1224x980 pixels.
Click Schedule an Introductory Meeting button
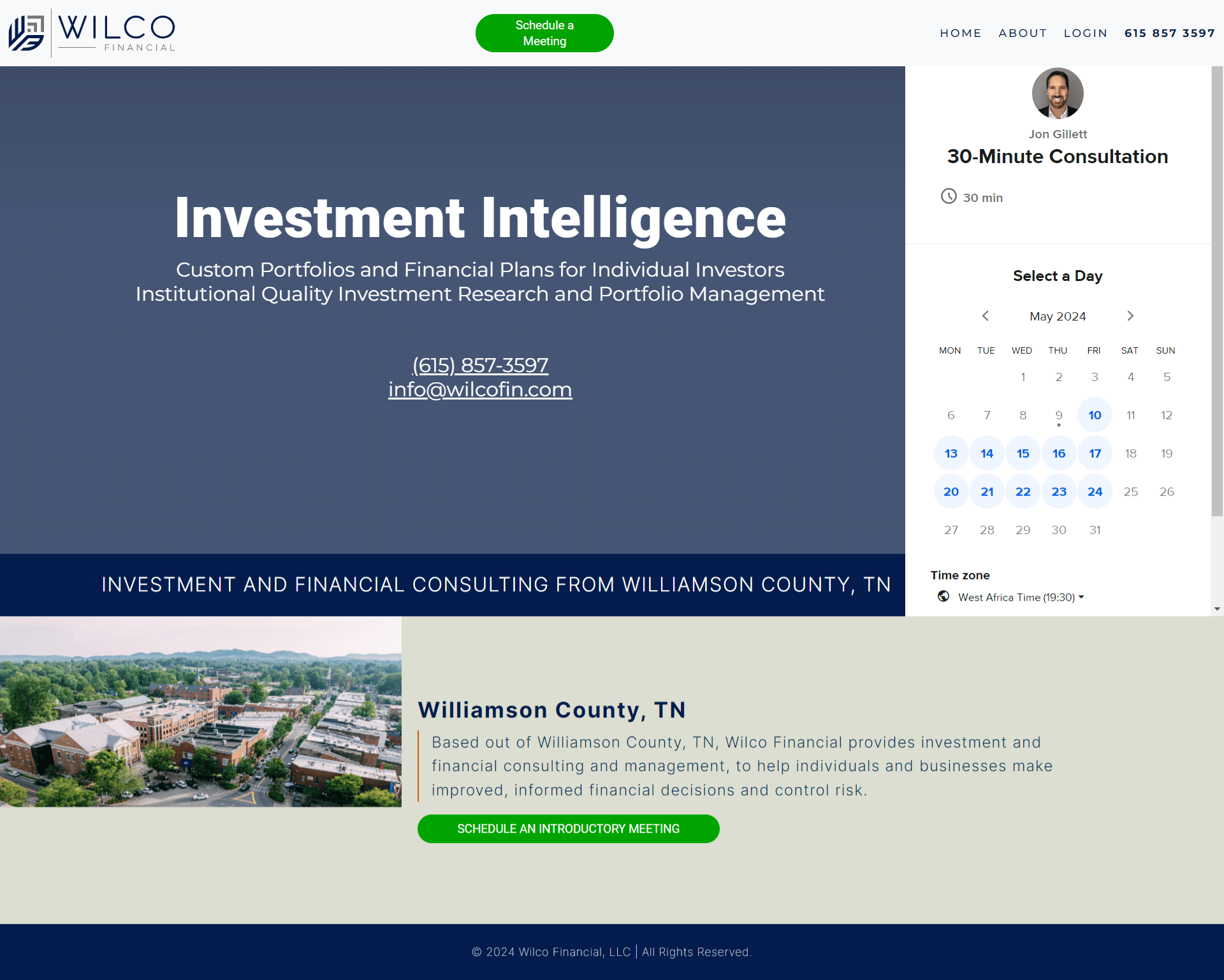click(568, 829)
